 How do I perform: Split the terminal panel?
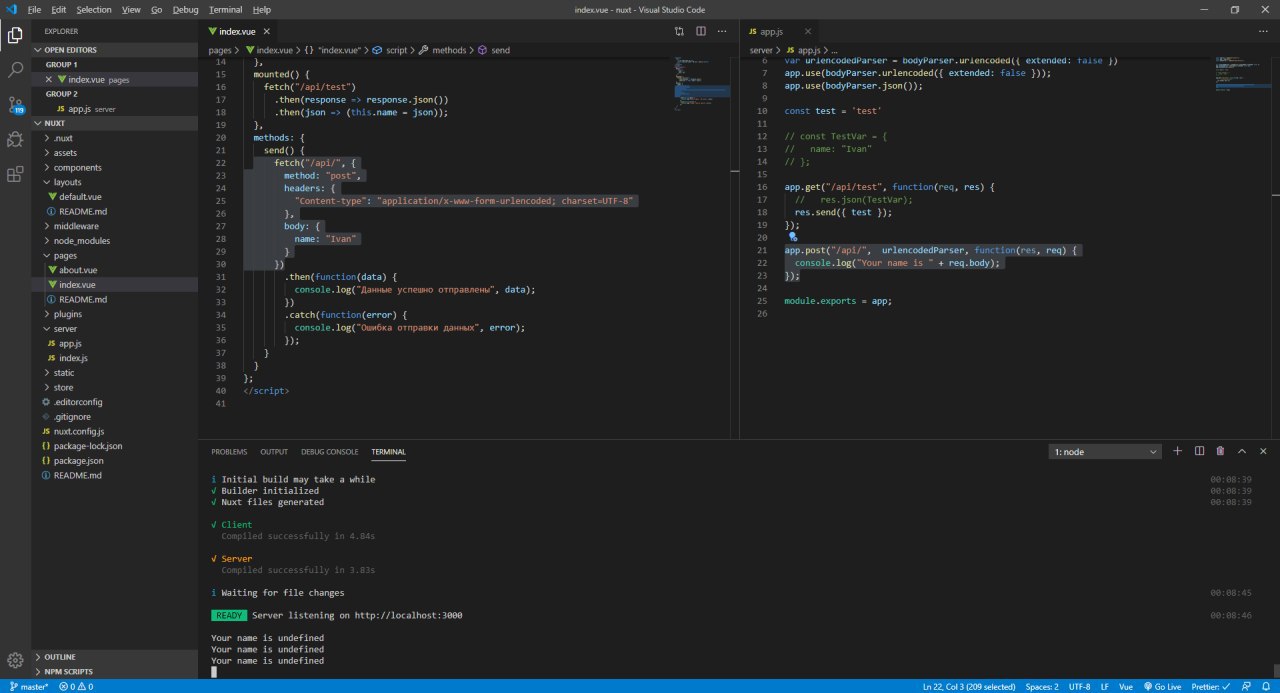[1199, 451]
